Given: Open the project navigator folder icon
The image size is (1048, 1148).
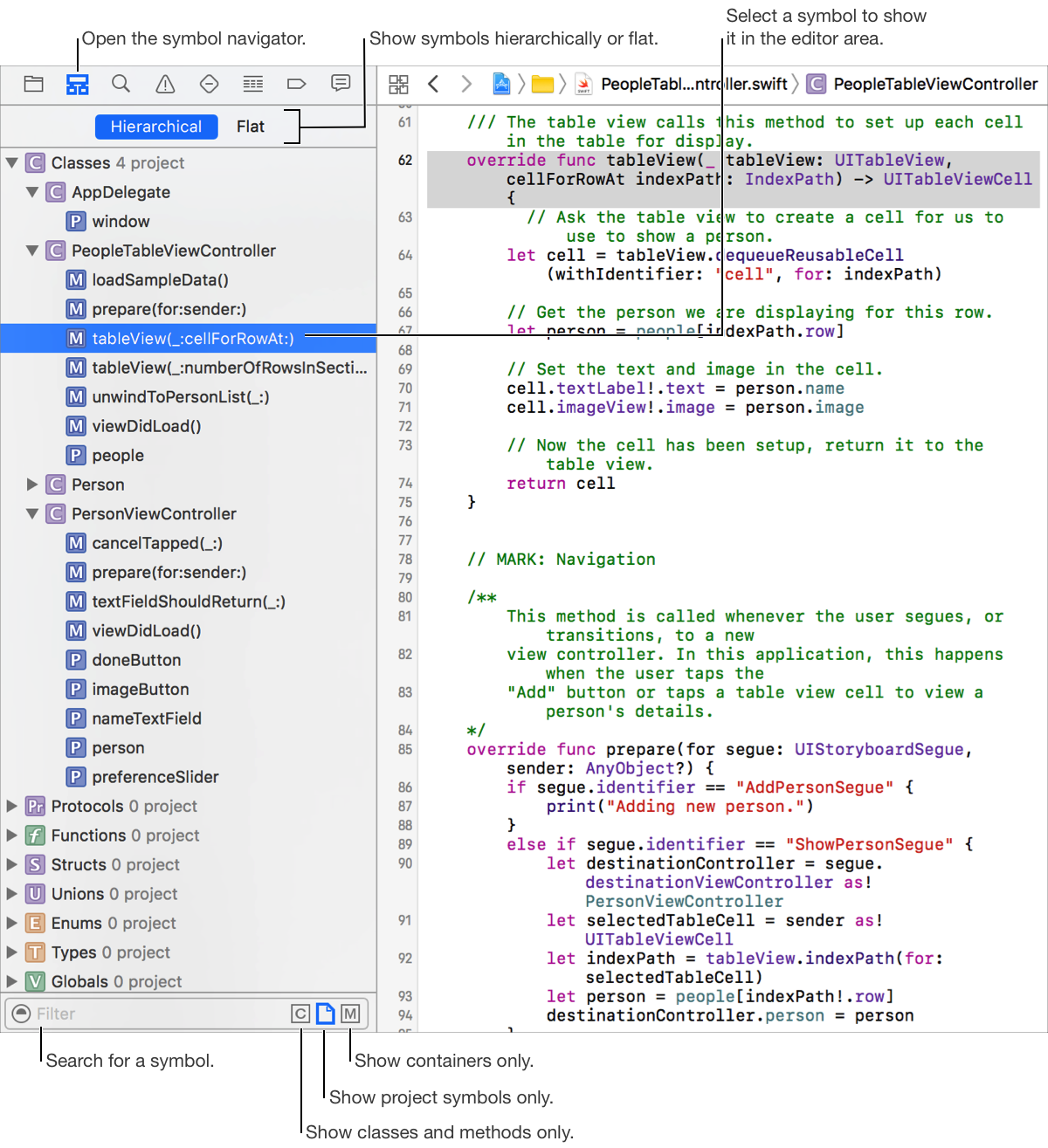Looking at the screenshot, I should [34, 84].
